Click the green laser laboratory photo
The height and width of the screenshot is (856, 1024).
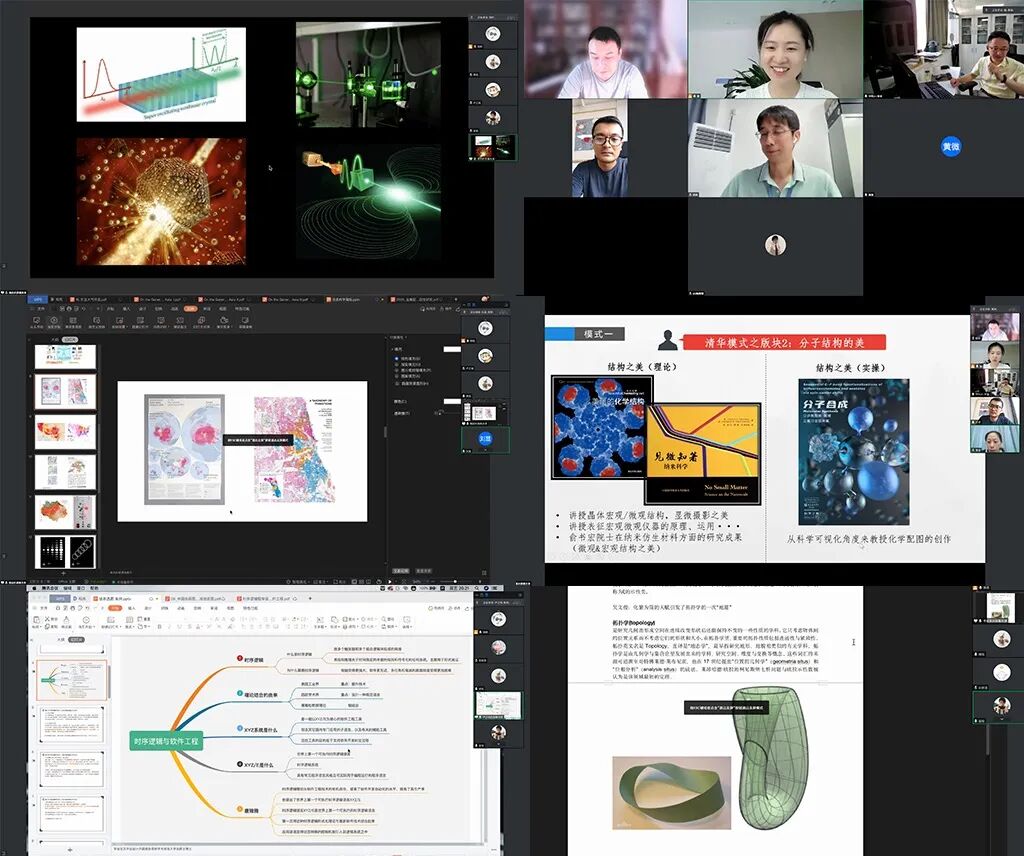(x=368, y=73)
